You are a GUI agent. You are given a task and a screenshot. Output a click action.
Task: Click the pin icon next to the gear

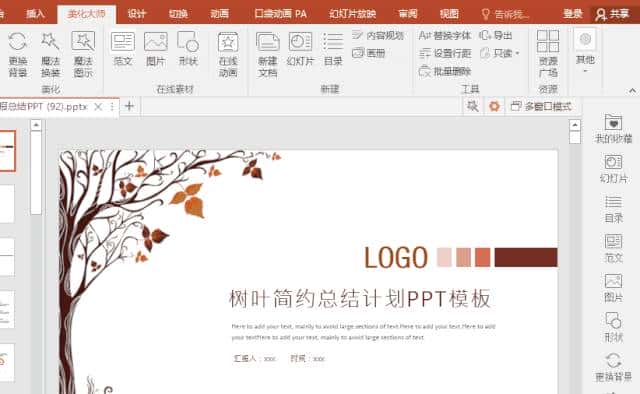pyautogui.click(x=473, y=107)
